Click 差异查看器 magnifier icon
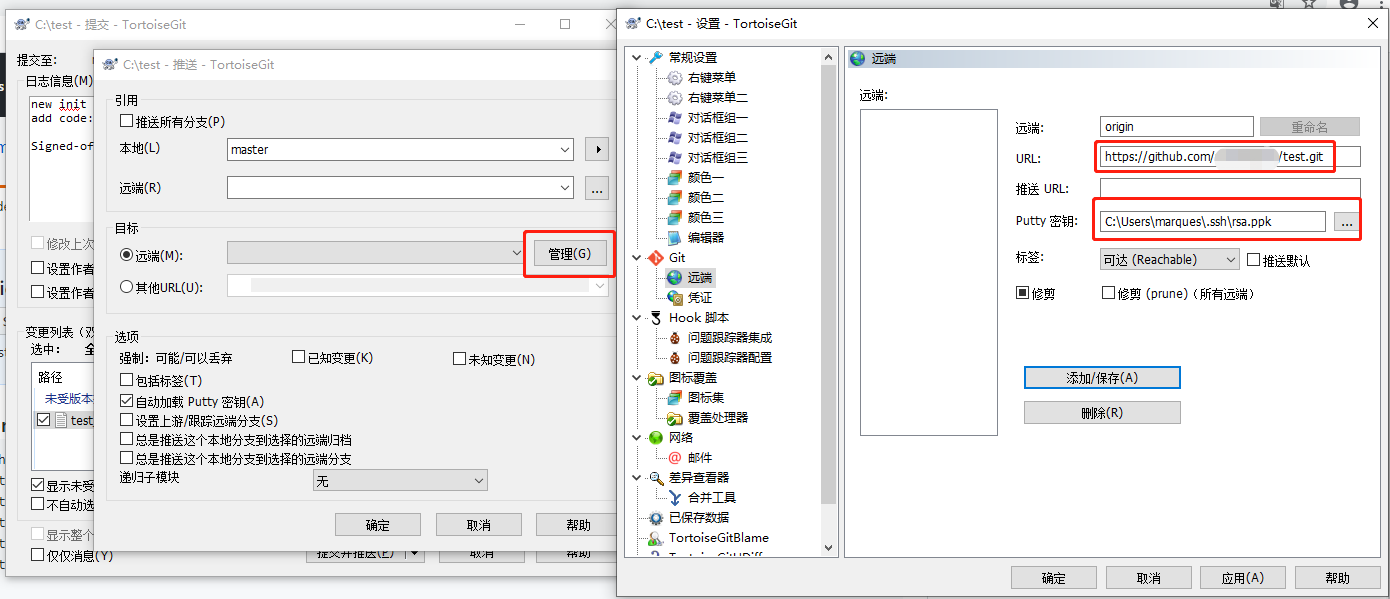This screenshot has height=599, width=1390. (656, 477)
